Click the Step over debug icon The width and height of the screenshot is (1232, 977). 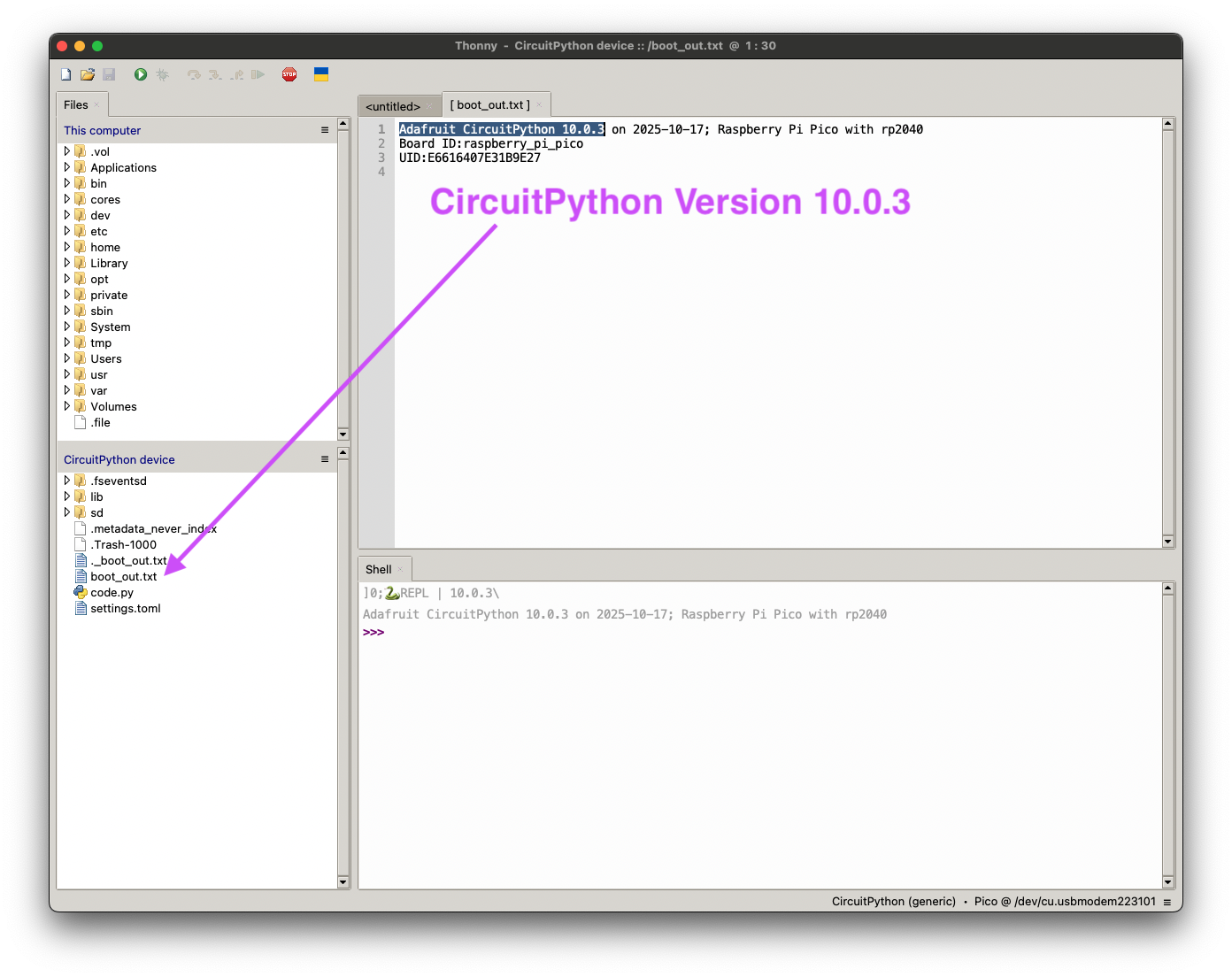point(194,74)
